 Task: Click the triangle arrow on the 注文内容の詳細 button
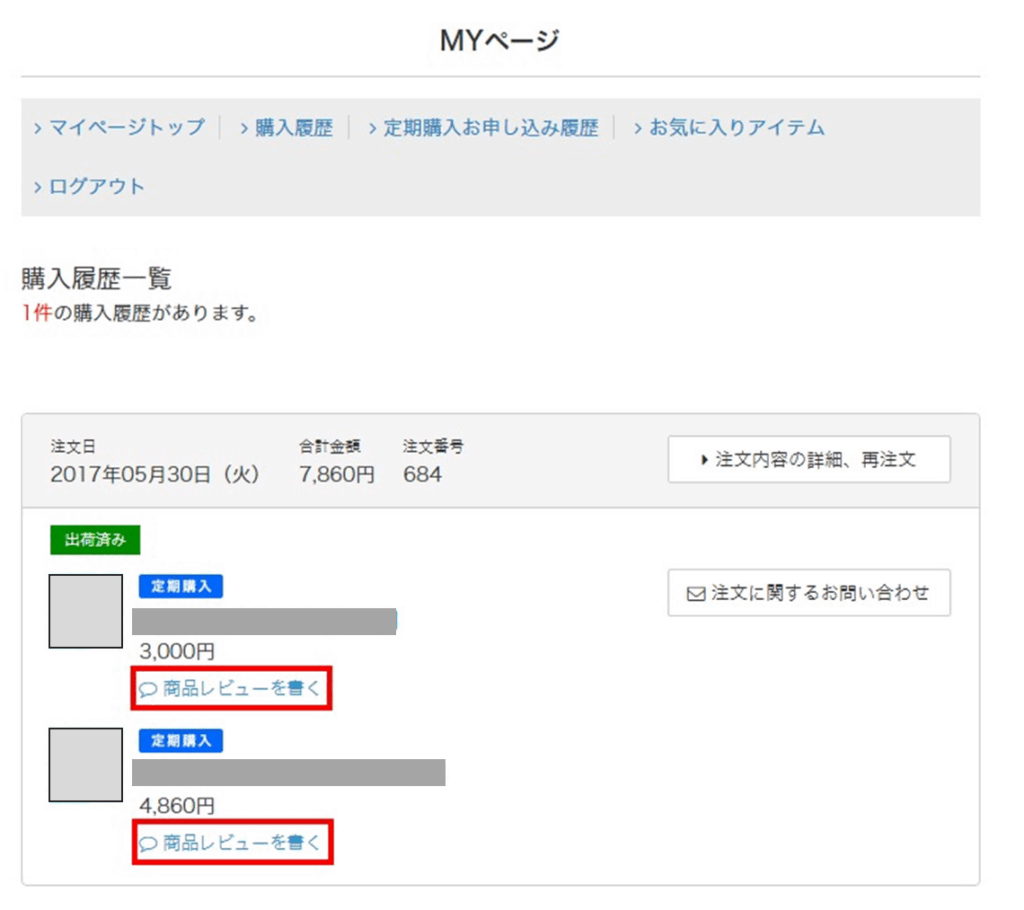click(x=704, y=460)
